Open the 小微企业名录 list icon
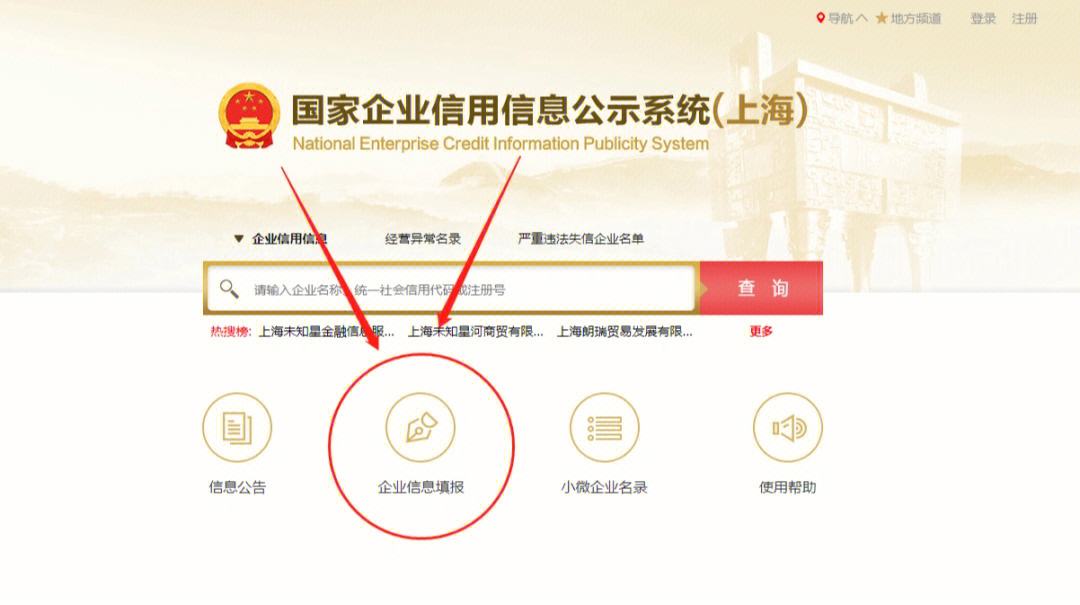 tap(604, 427)
